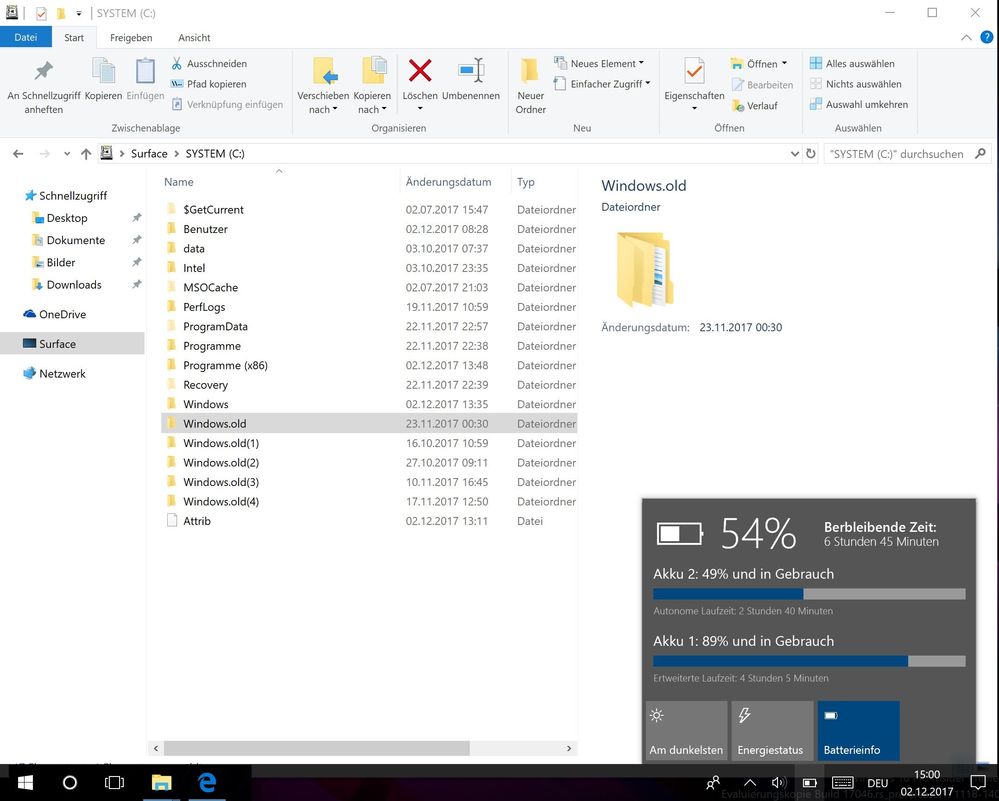Open Task View in taskbar

(114, 782)
